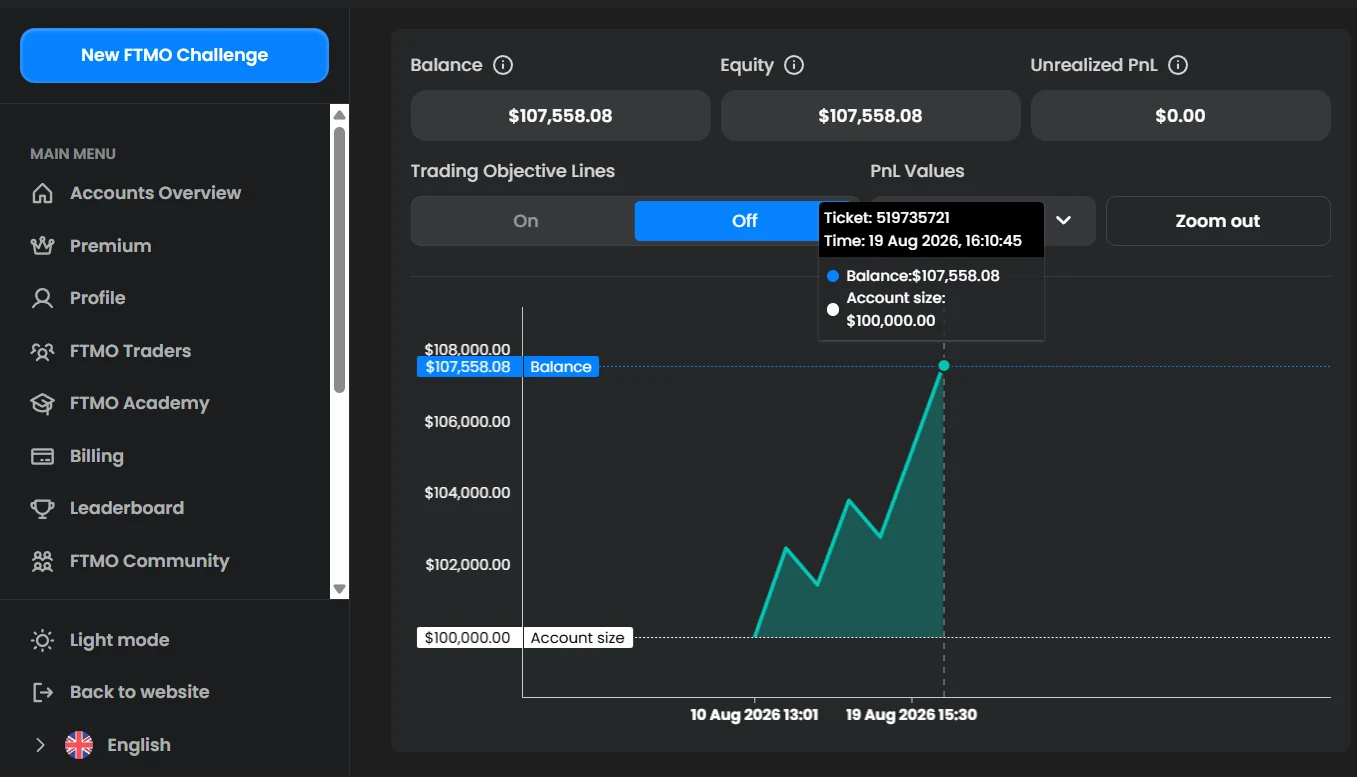The width and height of the screenshot is (1357, 777).
Task: Turn Trading Objective Lines On
Action: pos(524,221)
